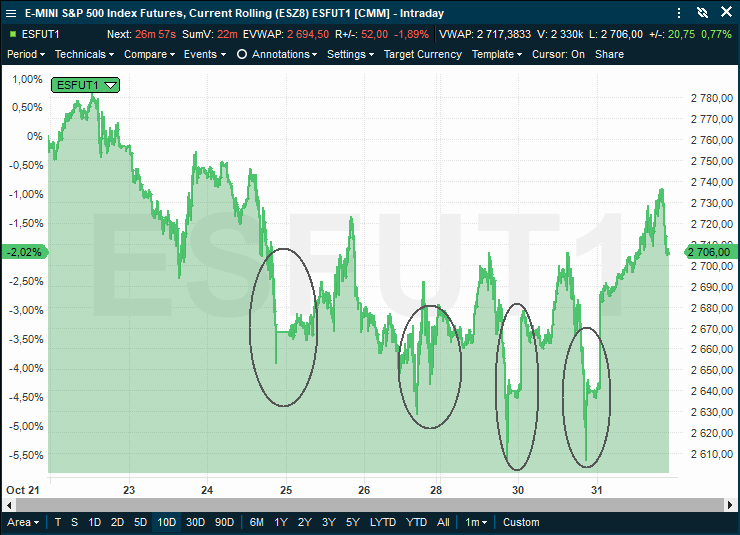
Task: Click the 0,77% percent change value
Action: (716, 34)
